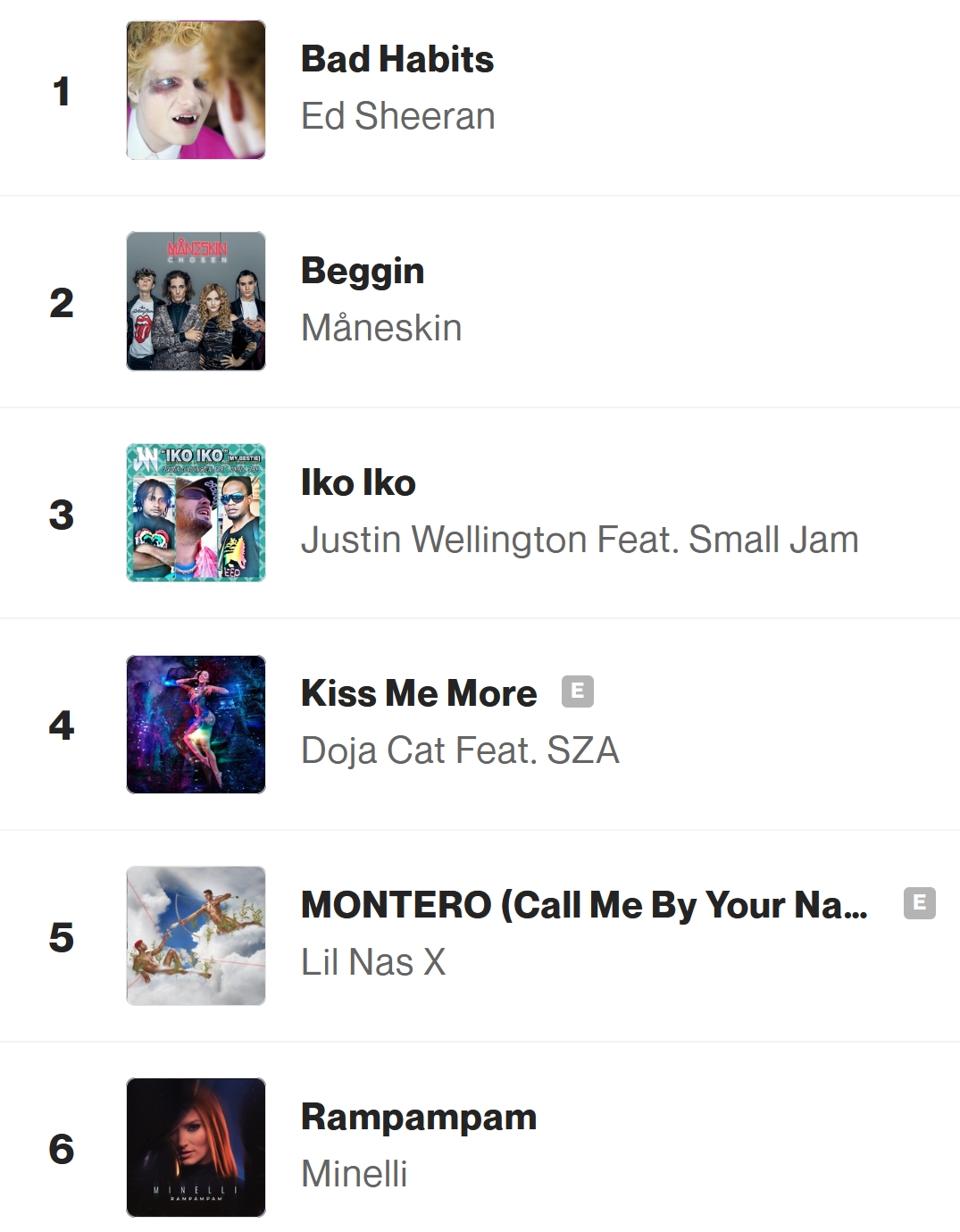The width and height of the screenshot is (960, 1232).
Task: Click the Bad Habits album cover
Action: (196, 90)
